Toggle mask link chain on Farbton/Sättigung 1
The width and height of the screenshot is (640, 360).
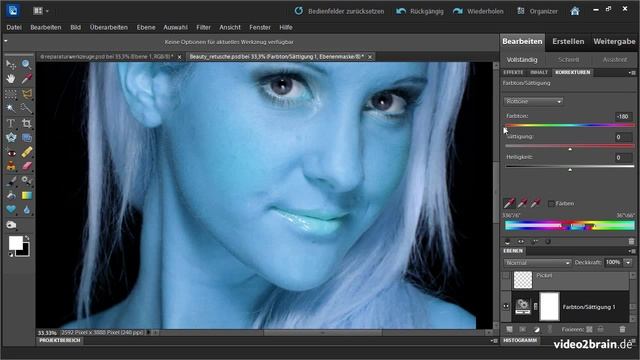[x=536, y=307]
